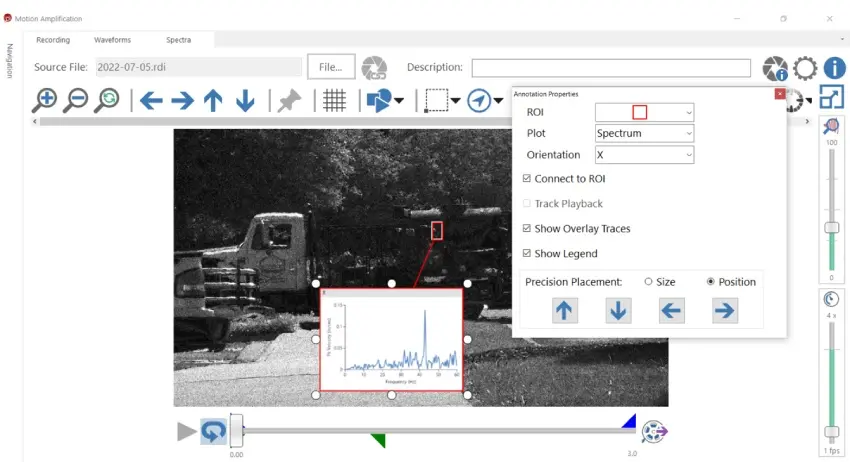Expand shapes tool dropdown arrow
The height and width of the screenshot is (462, 850).
pyautogui.click(x=400, y=101)
